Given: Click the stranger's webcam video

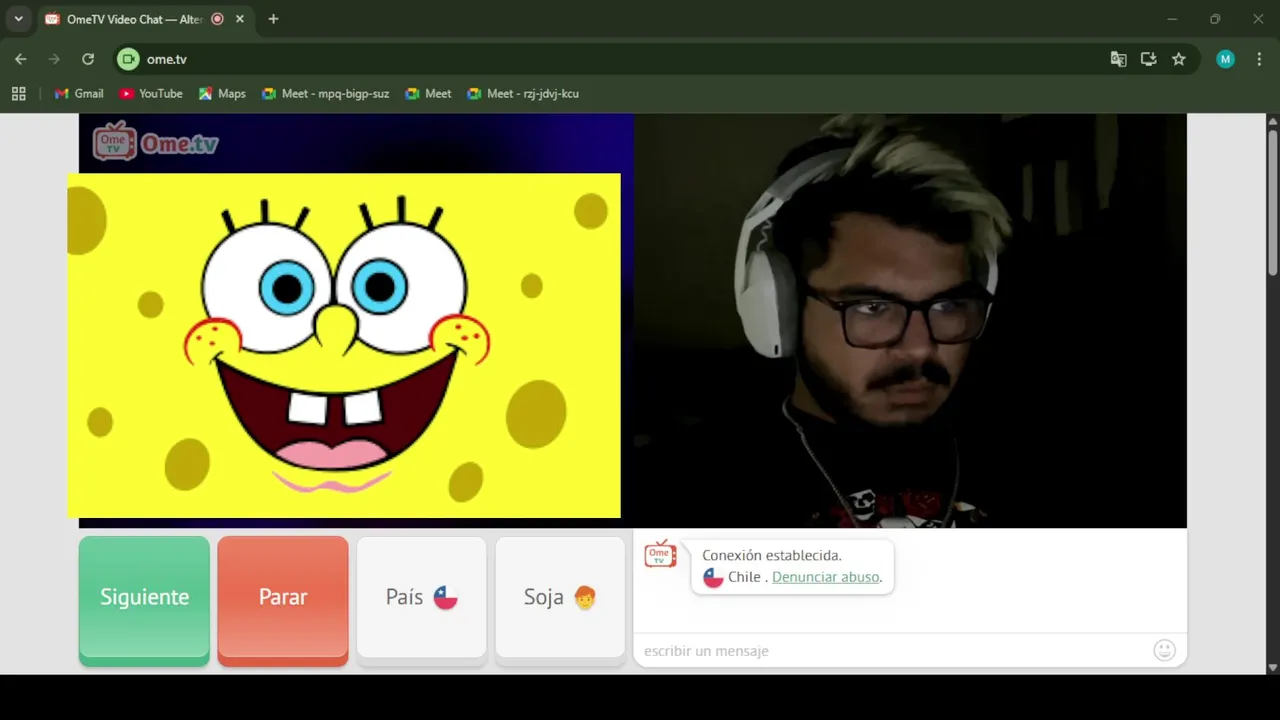Looking at the screenshot, I should pos(910,320).
